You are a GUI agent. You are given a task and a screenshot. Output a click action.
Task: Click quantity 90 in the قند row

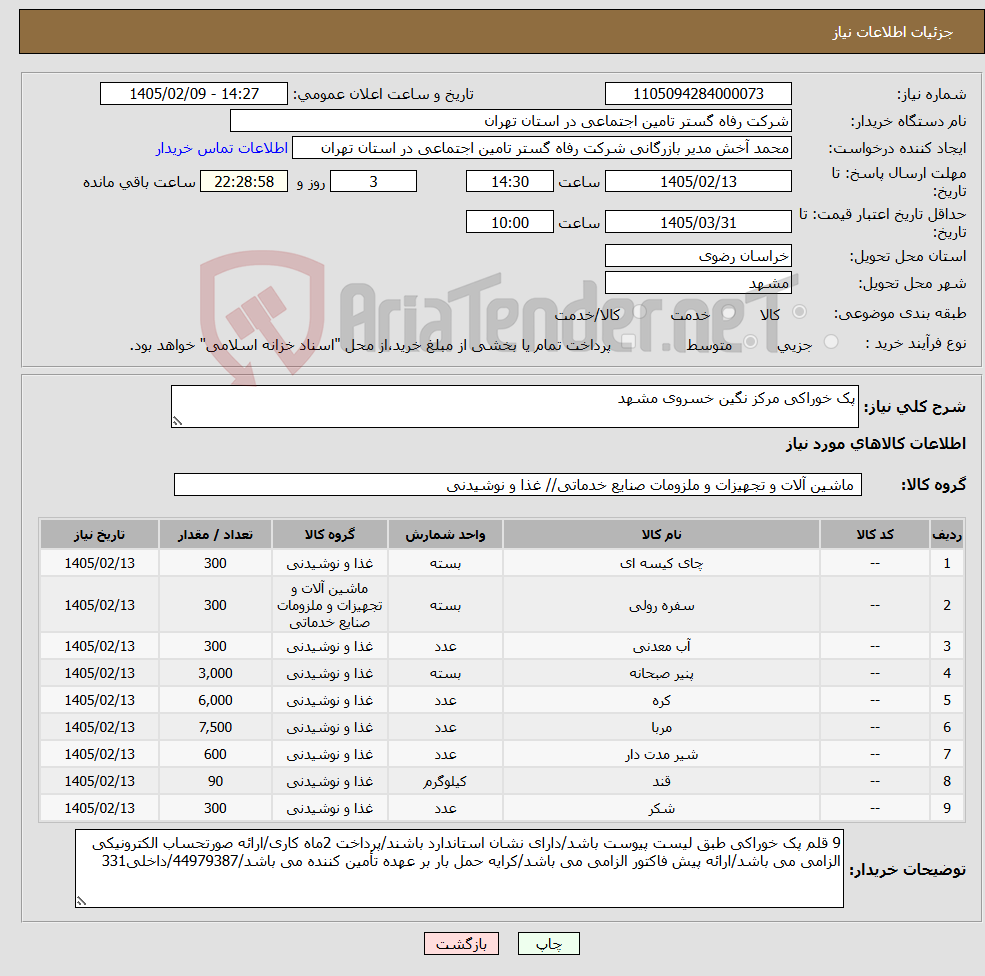(x=215, y=781)
